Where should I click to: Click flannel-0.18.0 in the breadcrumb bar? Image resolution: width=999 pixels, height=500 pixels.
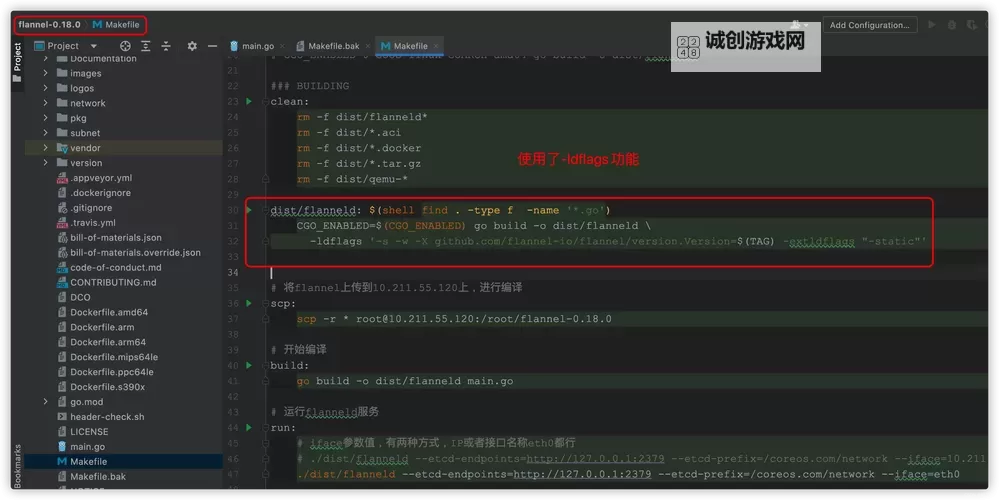[x=49, y=24]
